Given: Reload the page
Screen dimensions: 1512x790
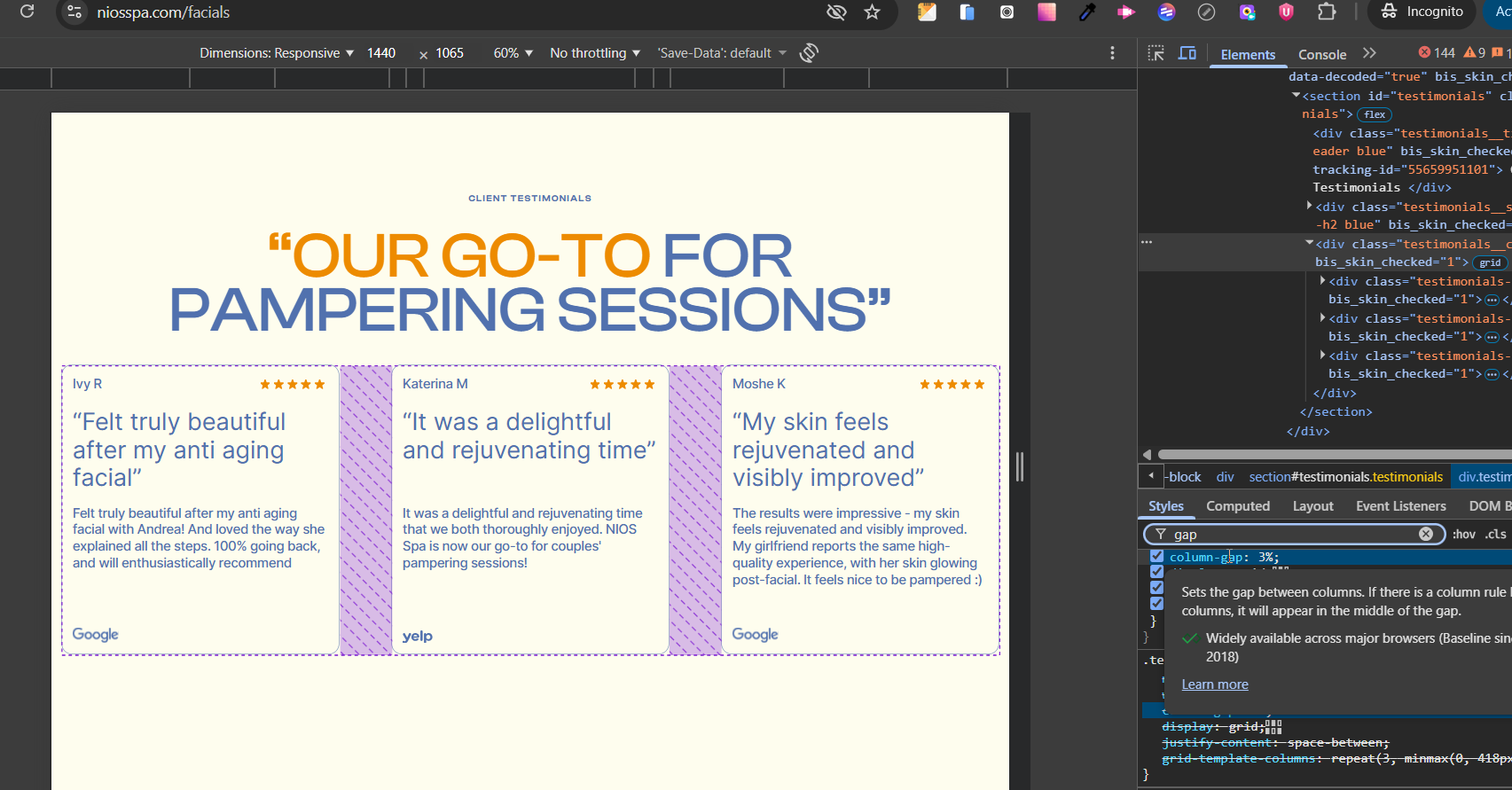Looking at the screenshot, I should coord(27,12).
